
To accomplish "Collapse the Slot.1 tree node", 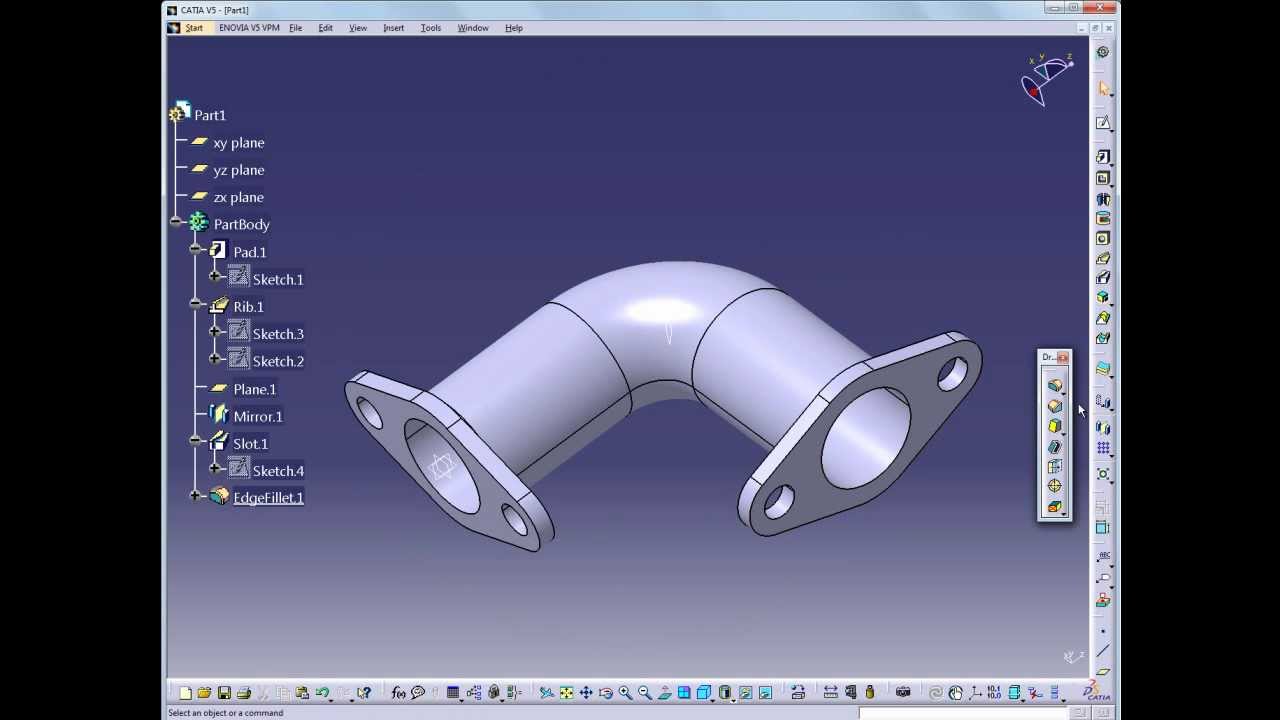I will (x=196, y=440).
